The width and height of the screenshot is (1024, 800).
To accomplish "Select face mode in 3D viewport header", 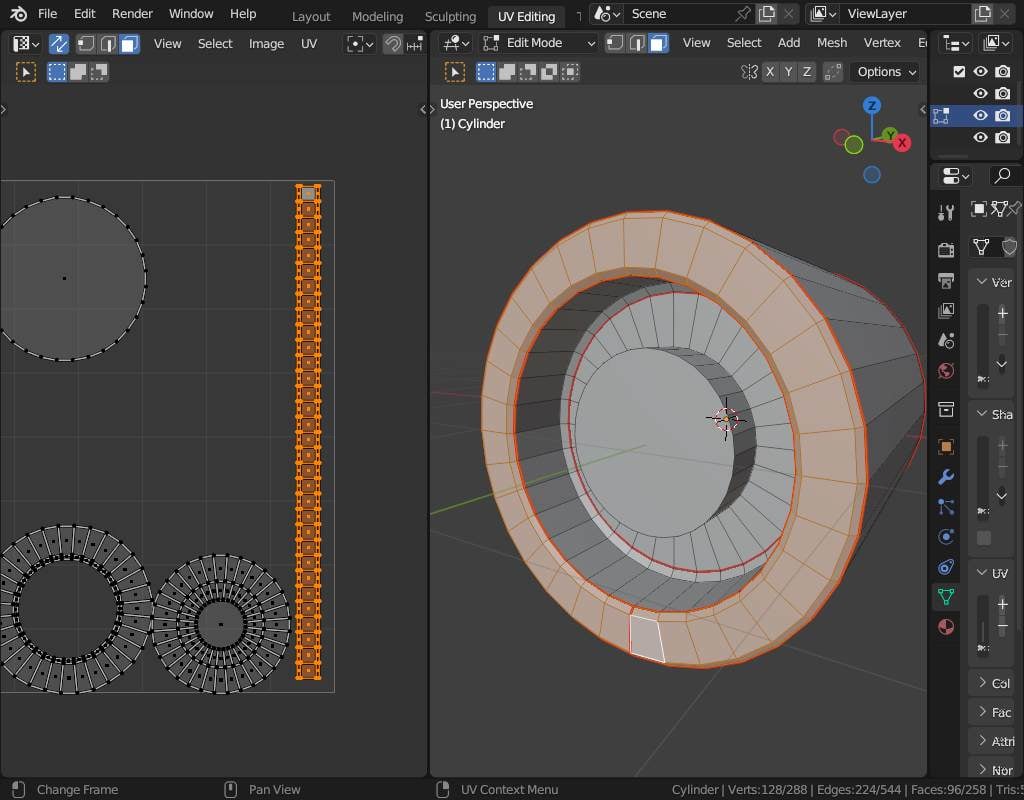I will 657,43.
